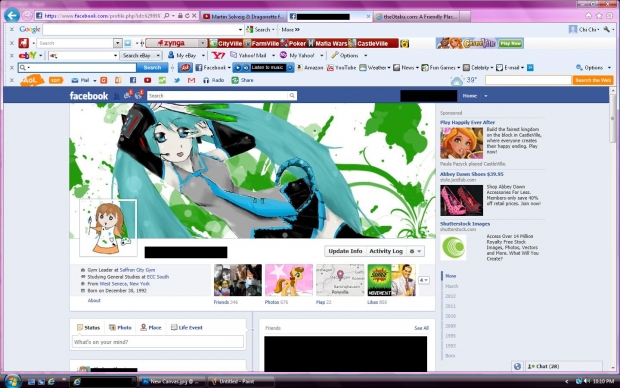Click the speaker icon in the Listen to music widget
620x388 pixels.
[x=246, y=68]
